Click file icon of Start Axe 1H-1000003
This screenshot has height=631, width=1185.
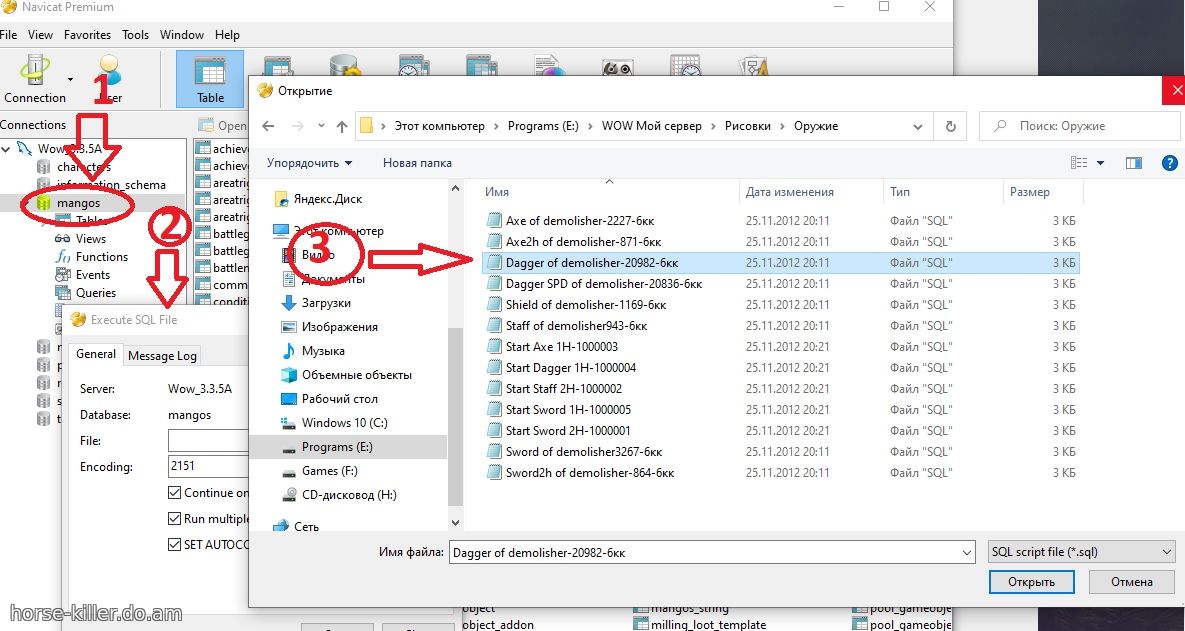[494, 347]
